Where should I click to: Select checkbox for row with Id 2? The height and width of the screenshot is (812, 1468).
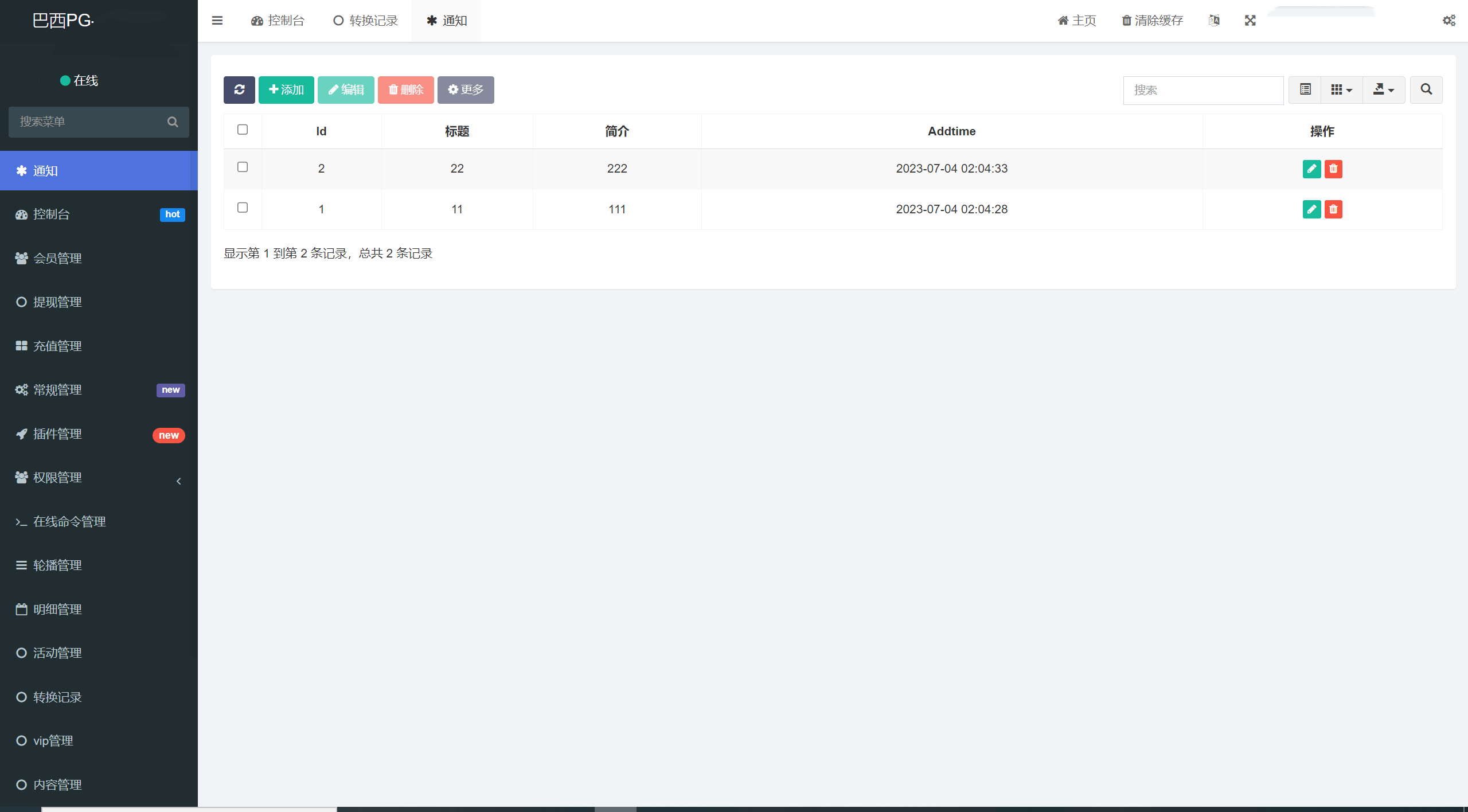(x=243, y=167)
